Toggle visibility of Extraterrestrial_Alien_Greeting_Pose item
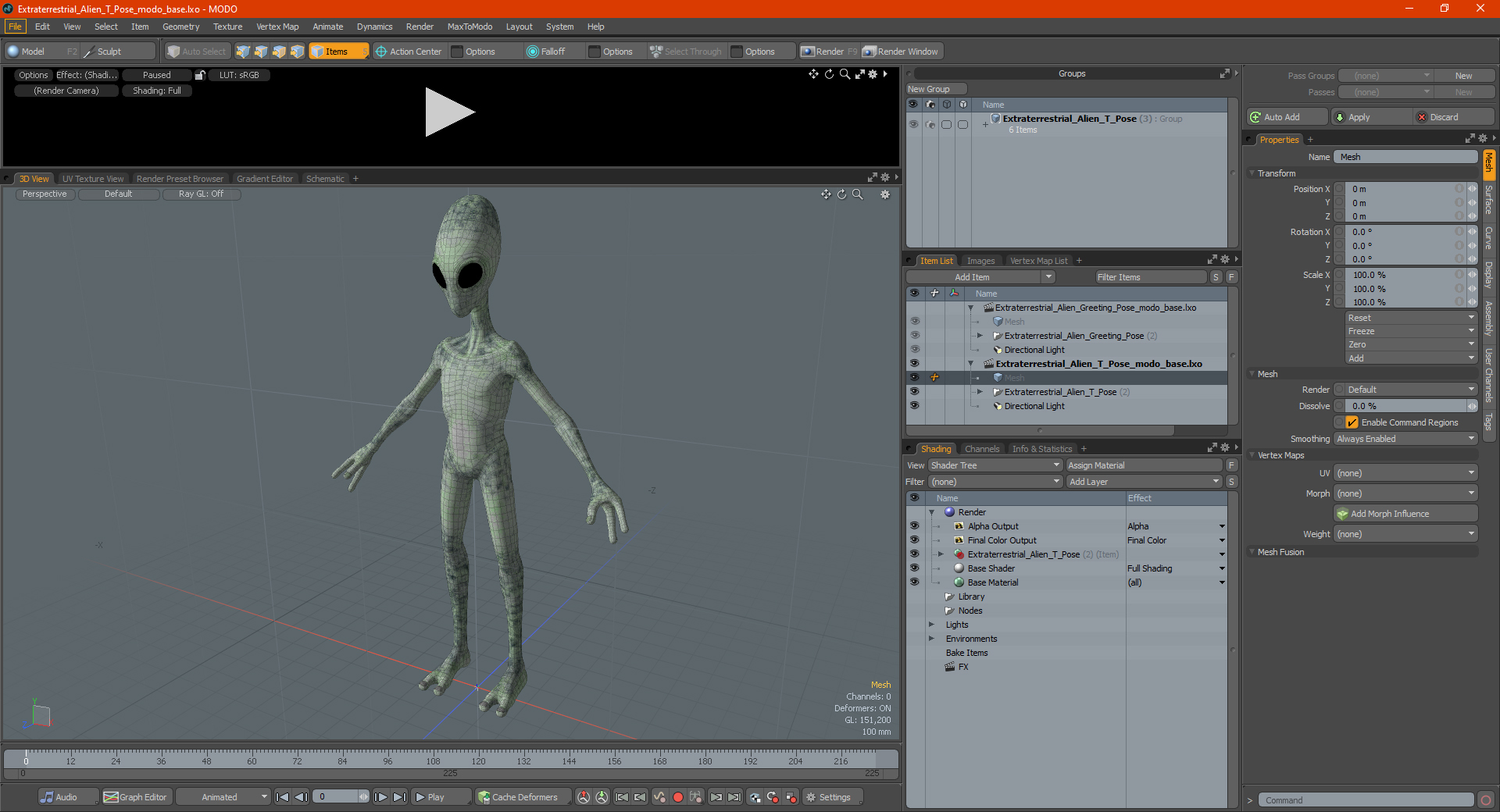 [914, 336]
